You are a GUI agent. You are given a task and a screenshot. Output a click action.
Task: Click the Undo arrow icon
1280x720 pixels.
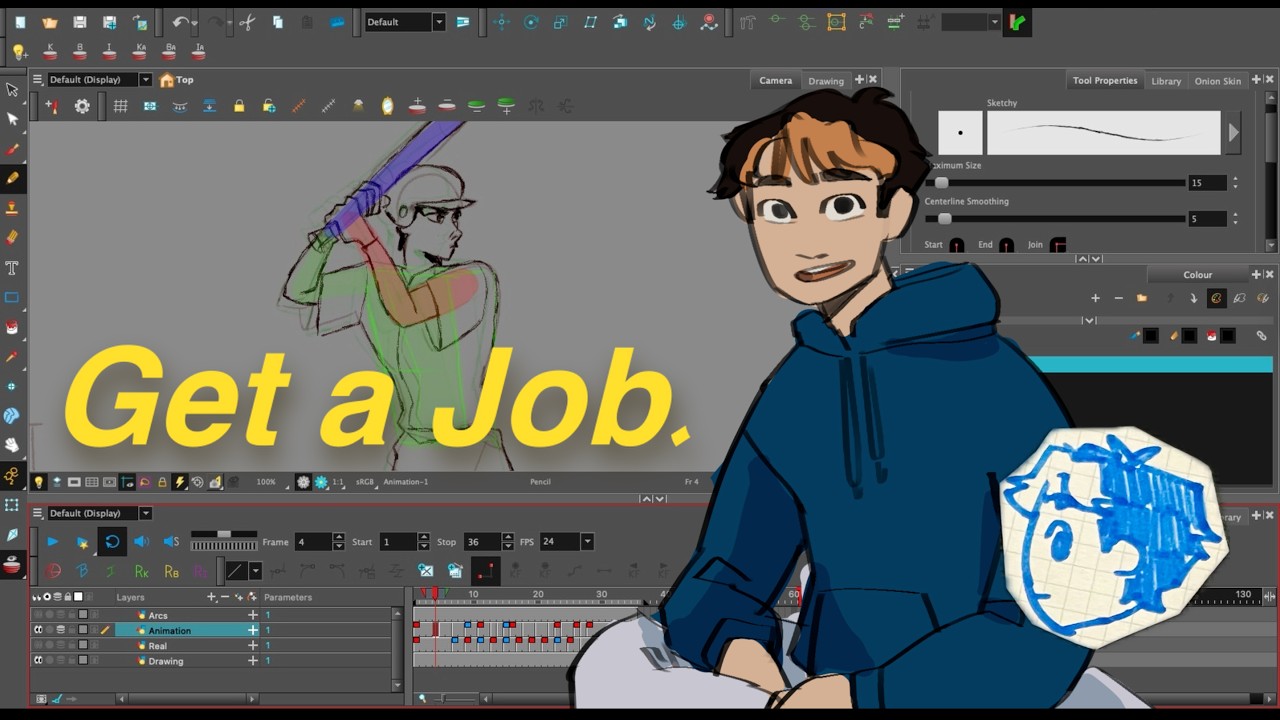click(x=179, y=22)
